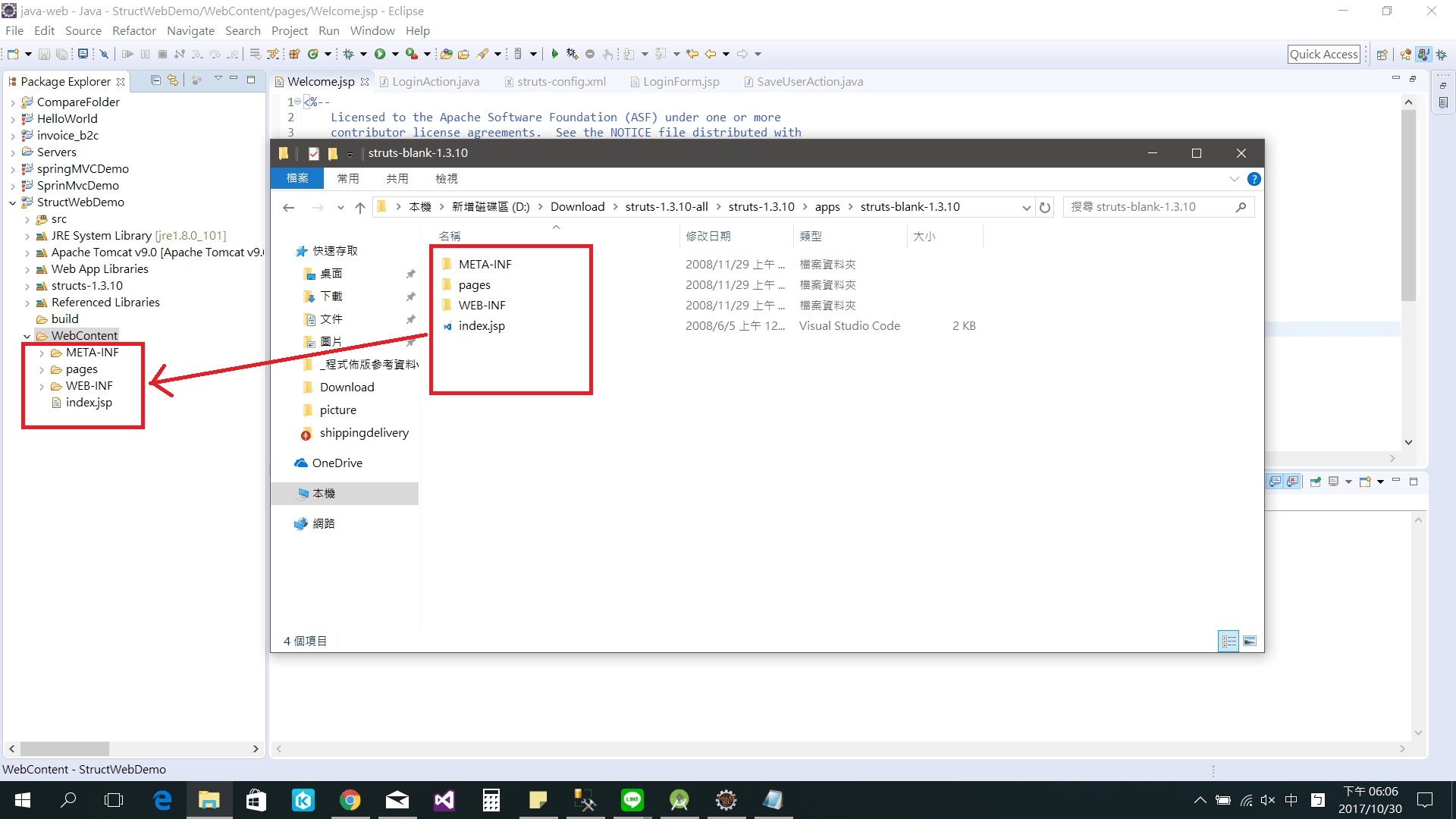This screenshot has height=819, width=1456.
Task: Open a new perspective via its toolbar icon
Action: 1383,54
